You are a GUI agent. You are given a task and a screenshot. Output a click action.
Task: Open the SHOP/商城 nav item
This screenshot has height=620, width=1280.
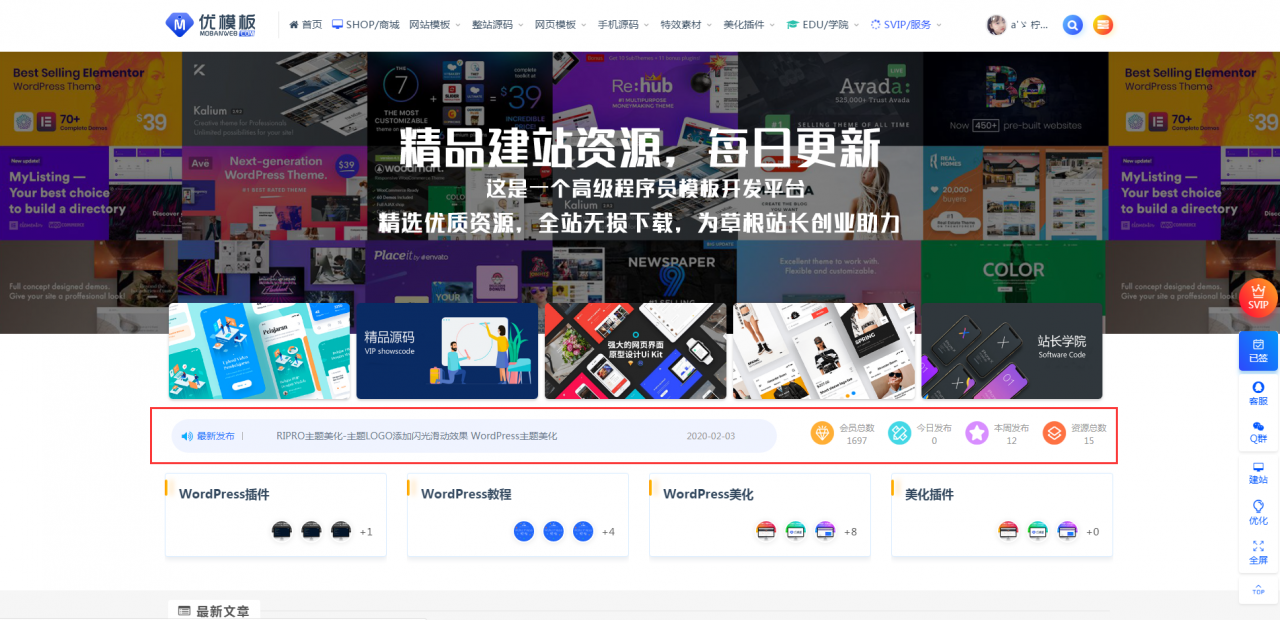click(x=365, y=25)
